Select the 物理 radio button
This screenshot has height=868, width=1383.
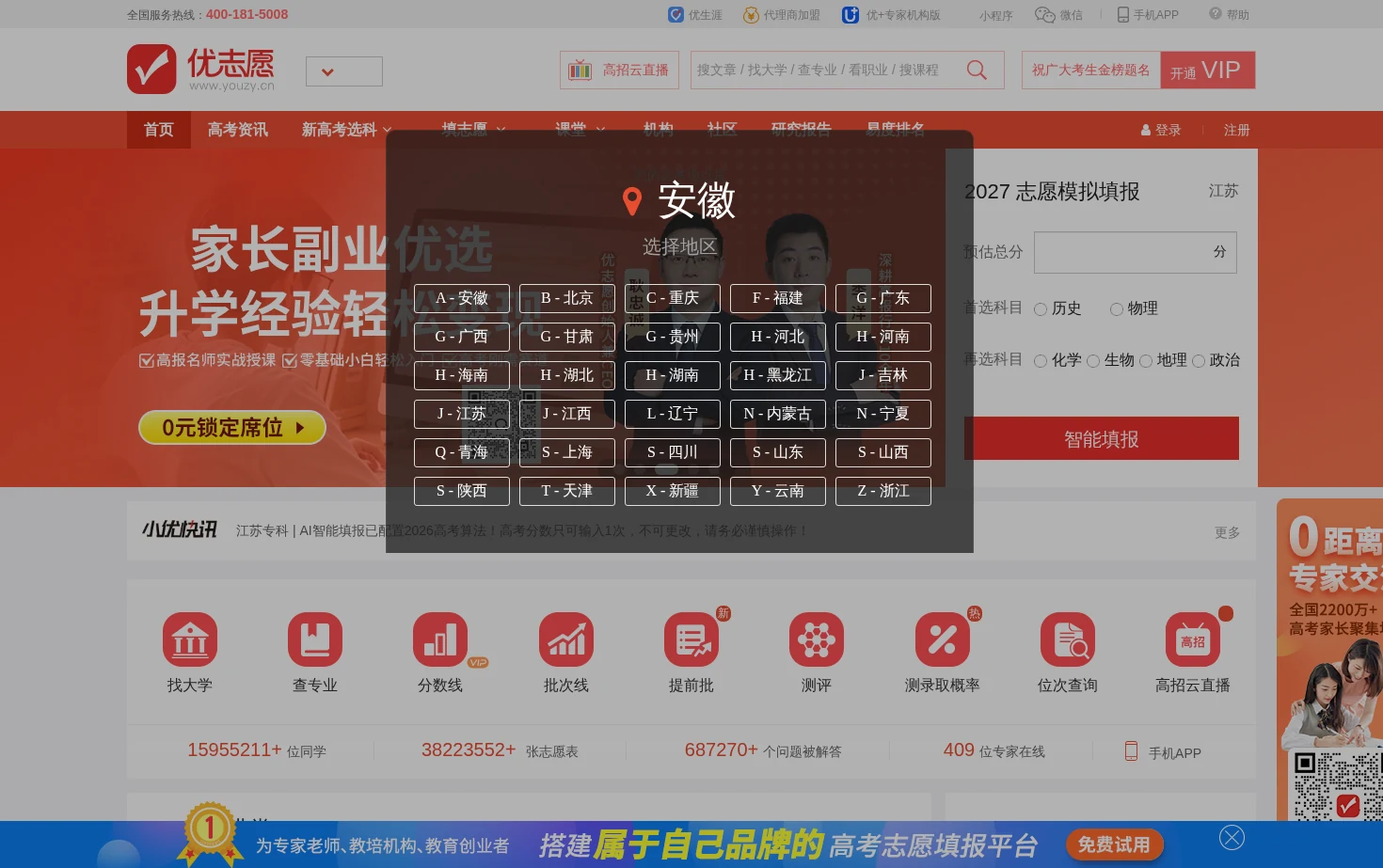1117,309
